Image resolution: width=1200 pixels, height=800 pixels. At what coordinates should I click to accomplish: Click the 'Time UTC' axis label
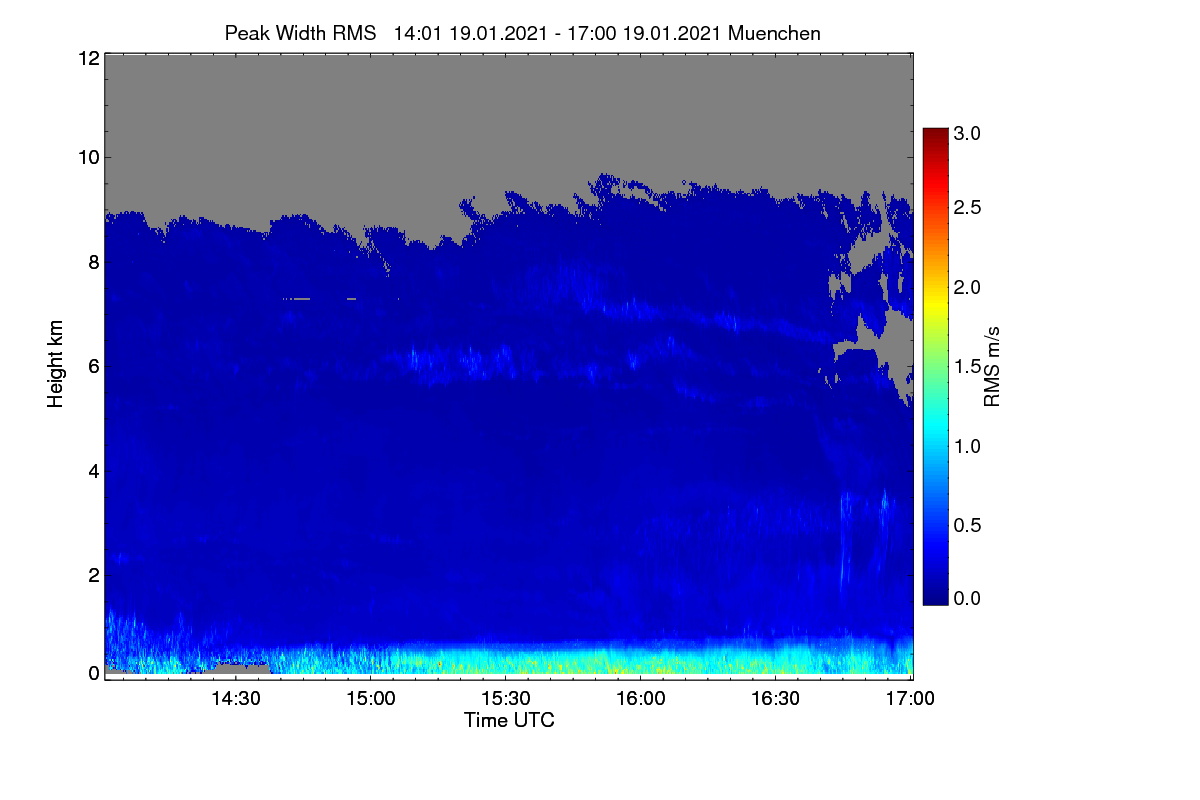pos(509,720)
